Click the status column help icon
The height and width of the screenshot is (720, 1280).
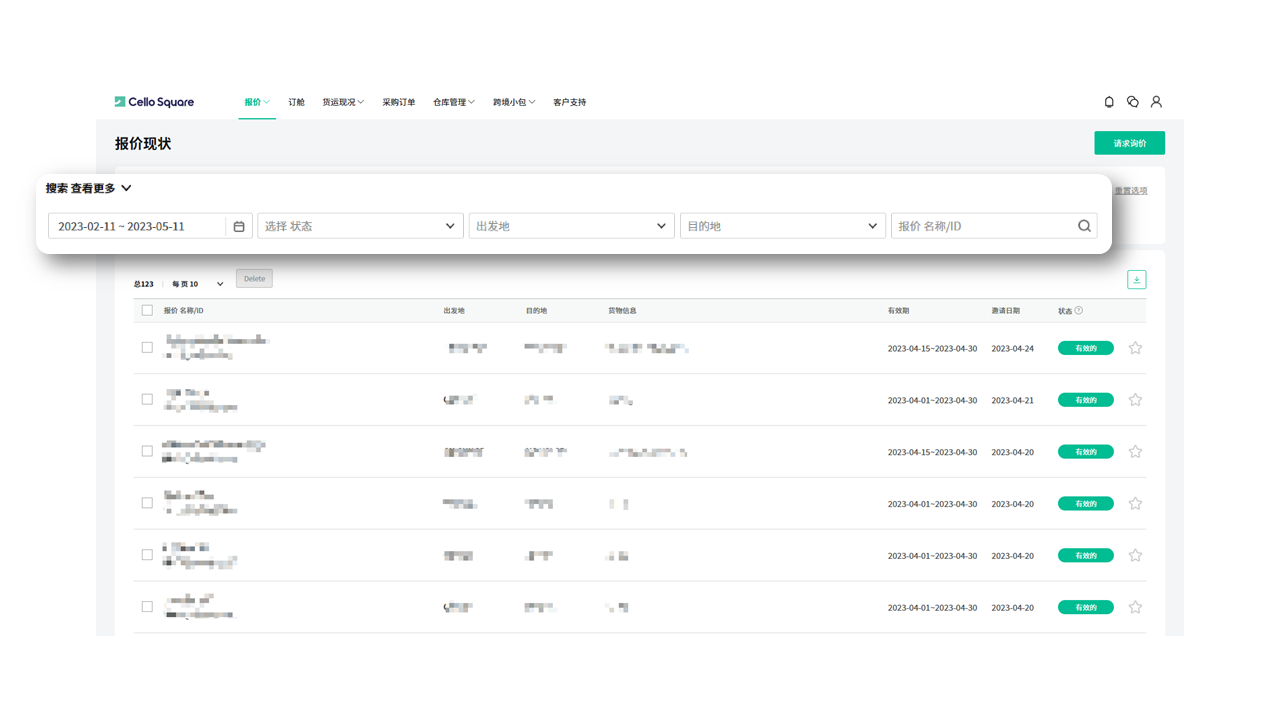click(x=1078, y=311)
